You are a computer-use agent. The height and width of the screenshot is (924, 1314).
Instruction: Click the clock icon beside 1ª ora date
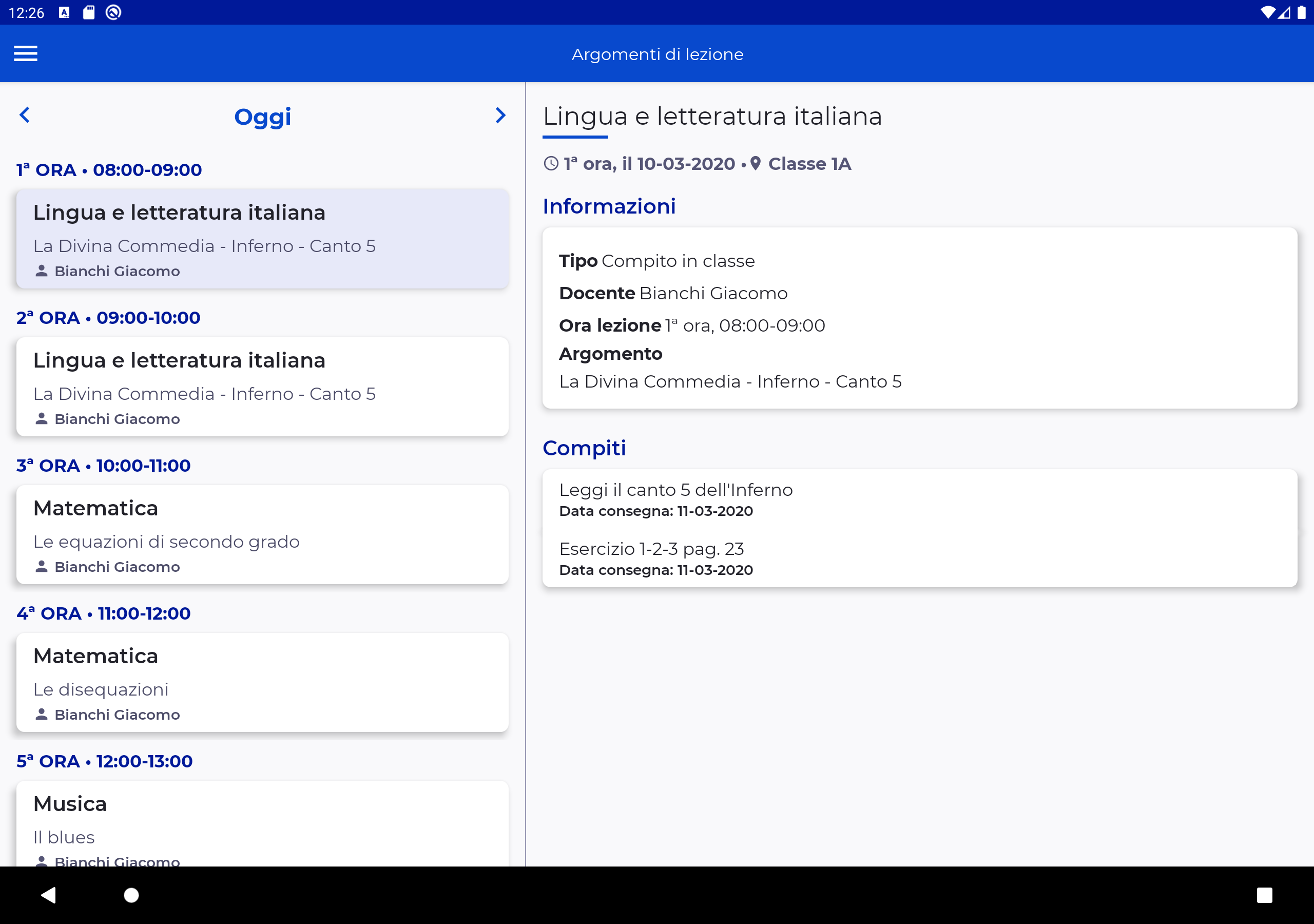click(x=551, y=164)
